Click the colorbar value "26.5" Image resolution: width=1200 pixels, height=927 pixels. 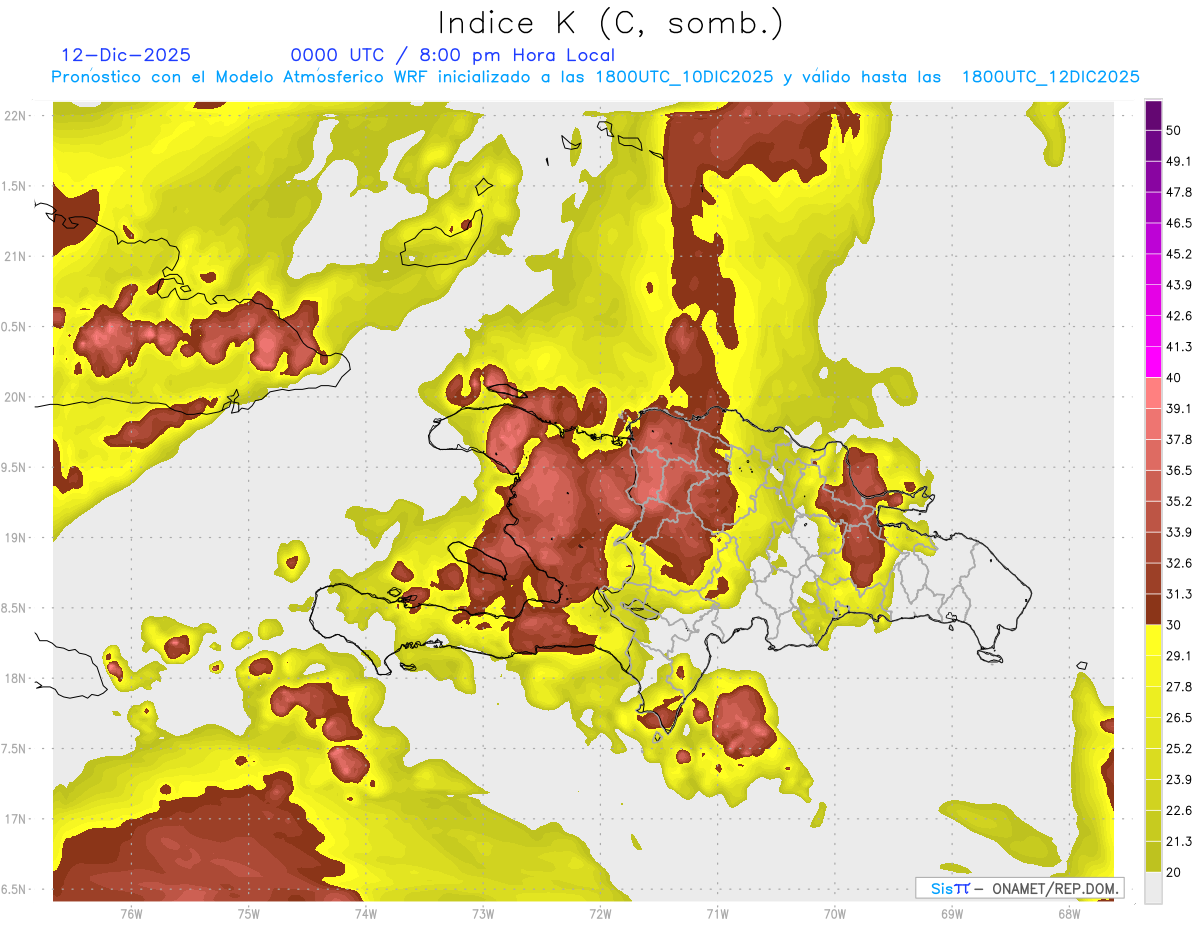pos(1179,717)
